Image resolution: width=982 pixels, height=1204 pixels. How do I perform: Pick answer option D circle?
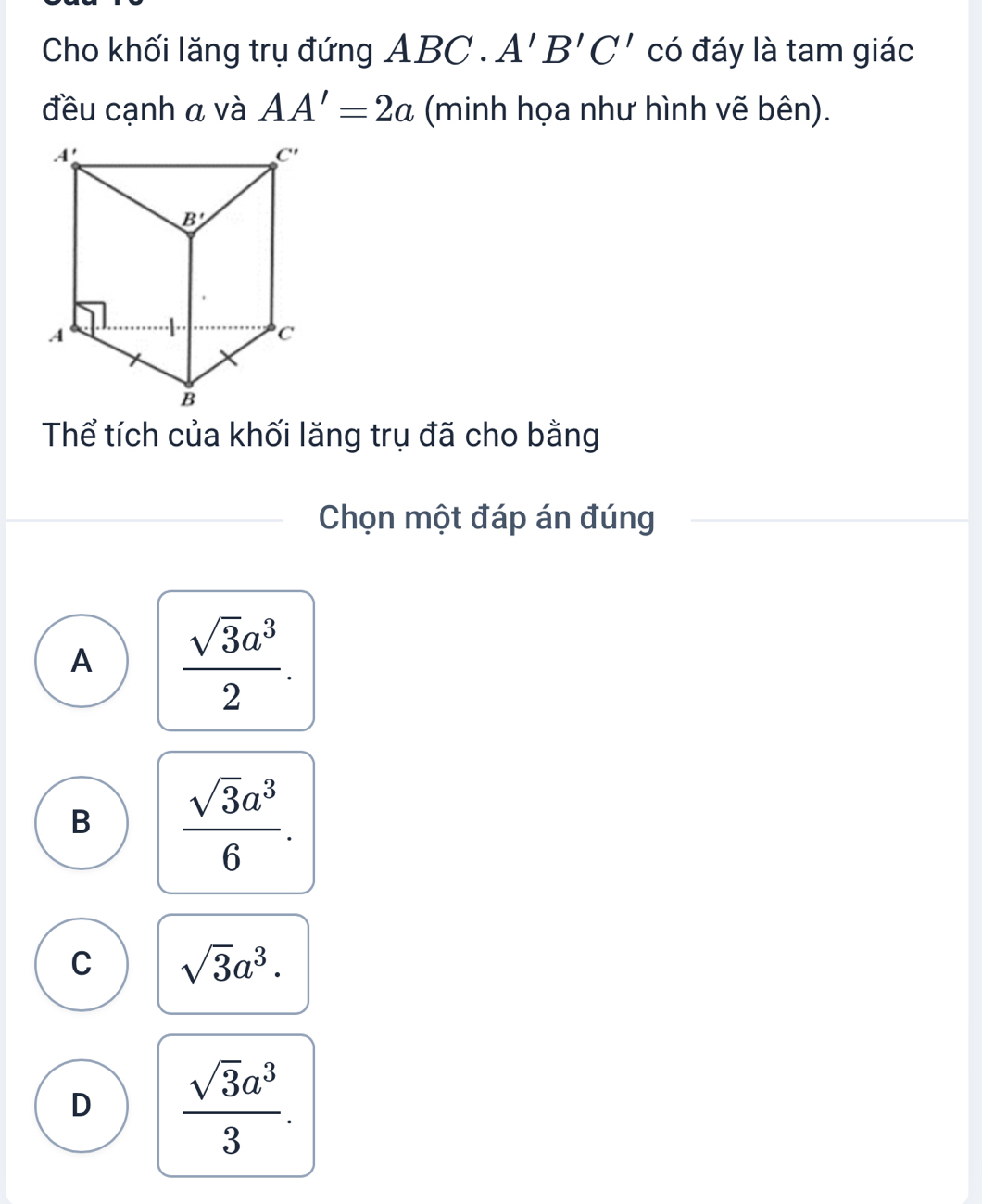click(x=82, y=1106)
